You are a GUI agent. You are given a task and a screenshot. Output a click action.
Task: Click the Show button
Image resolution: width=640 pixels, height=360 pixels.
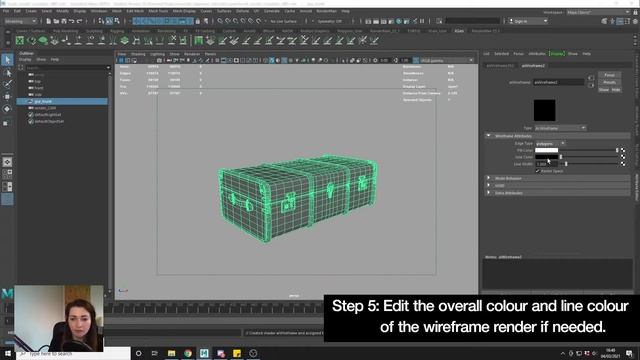pyautogui.click(x=604, y=89)
